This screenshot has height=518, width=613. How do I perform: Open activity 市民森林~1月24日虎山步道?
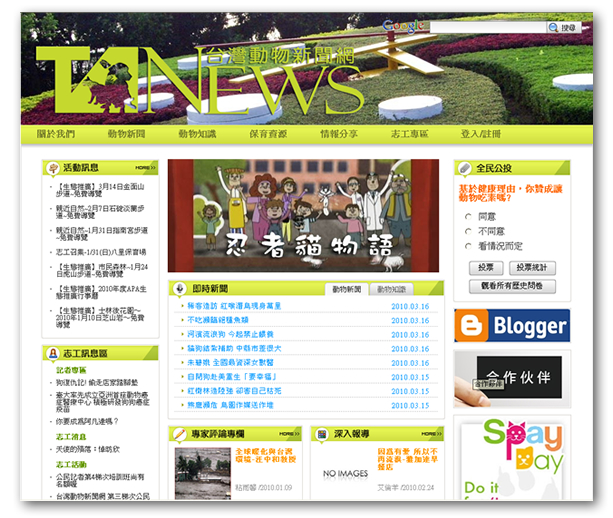102,271
